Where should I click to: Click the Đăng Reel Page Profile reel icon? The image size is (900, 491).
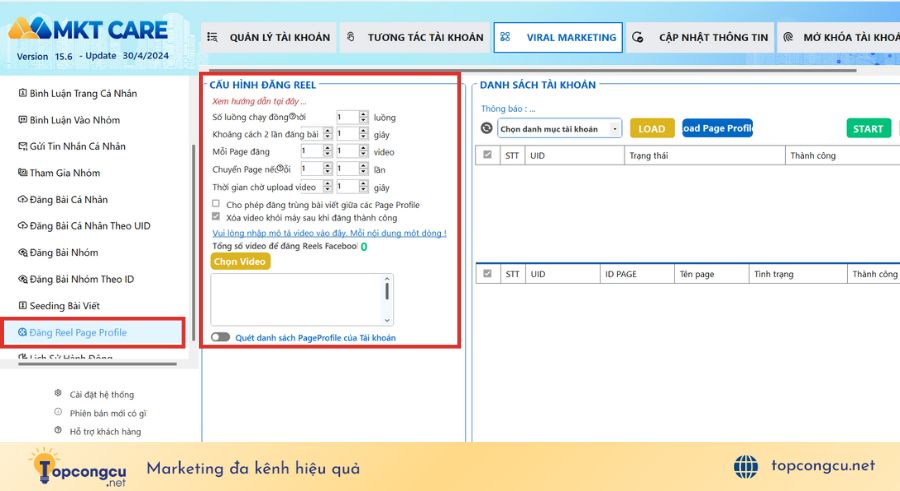22,332
